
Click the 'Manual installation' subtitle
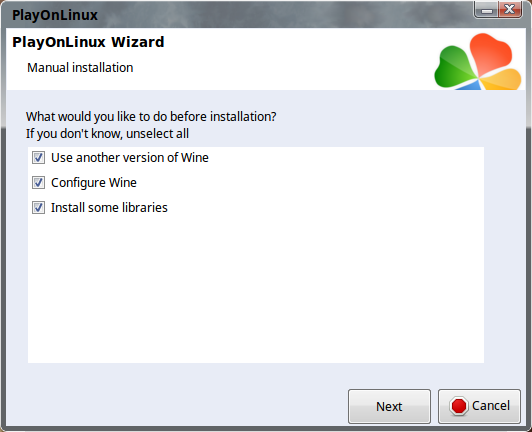[80, 68]
